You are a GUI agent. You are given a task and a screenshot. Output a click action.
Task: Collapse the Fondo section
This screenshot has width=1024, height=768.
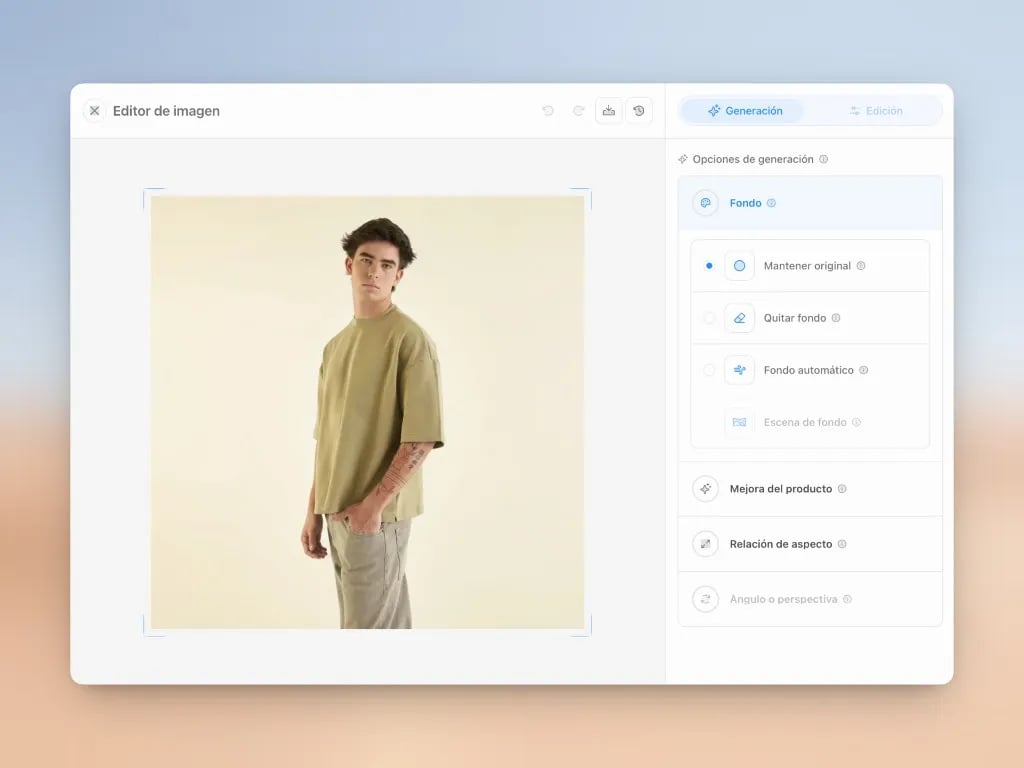pos(810,203)
